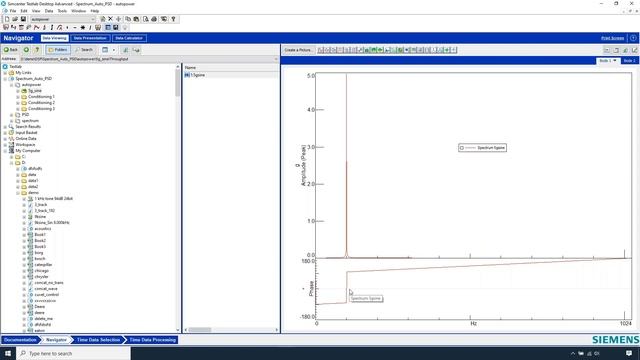Expand the Conditioning 1 folder
640x360 pixels.
(18, 97)
